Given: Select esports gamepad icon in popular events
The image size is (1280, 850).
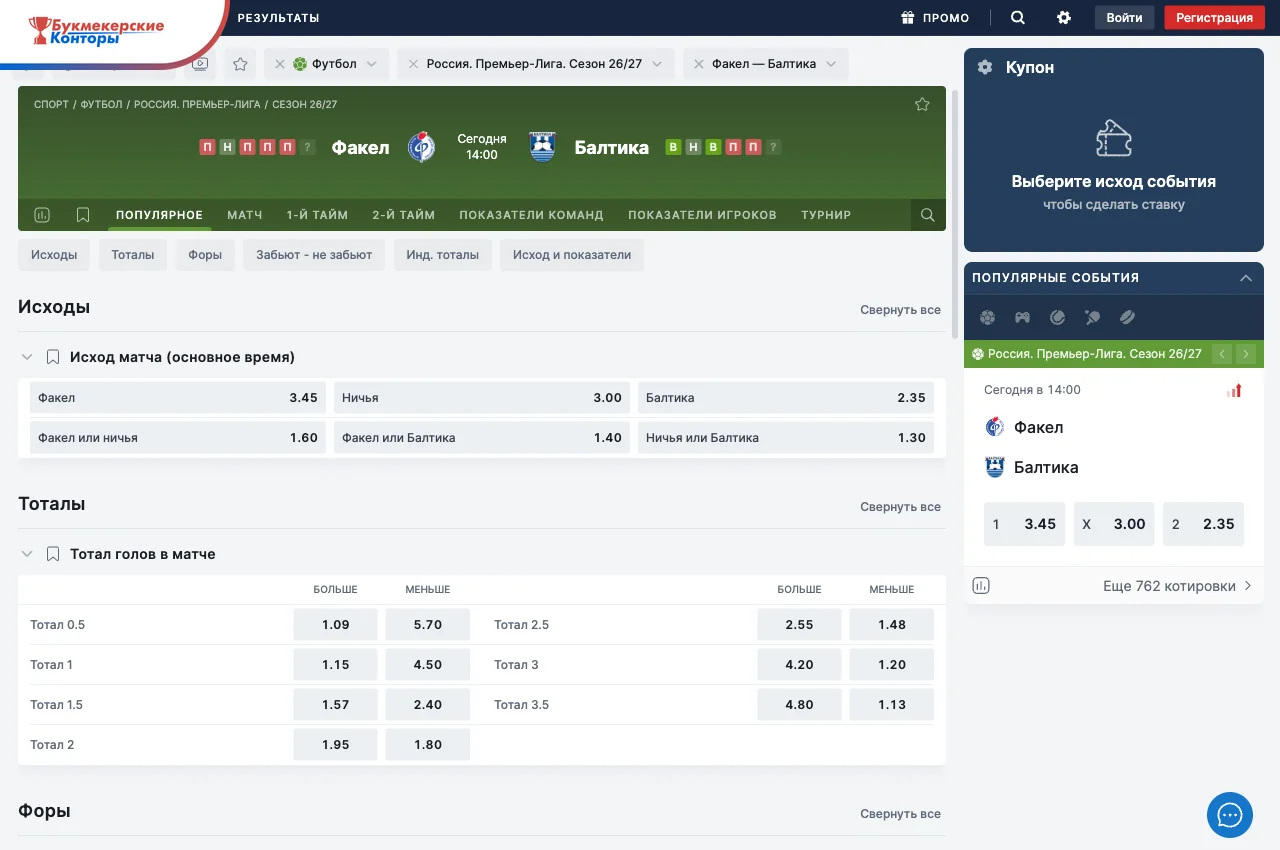Looking at the screenshot, I should tap(1022, 318).
